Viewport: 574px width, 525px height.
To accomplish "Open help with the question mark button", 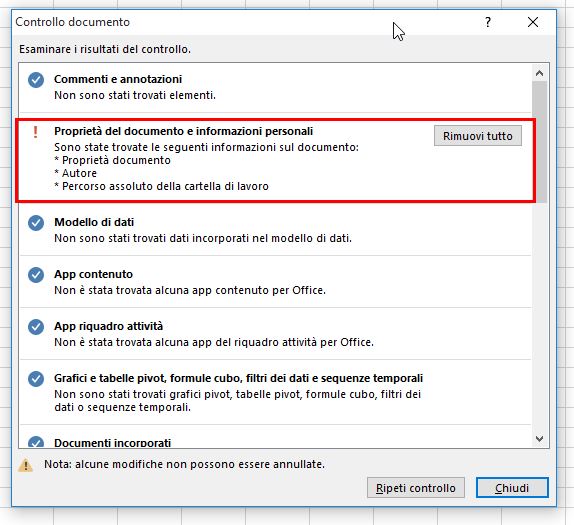I will [x=488, y=22].
